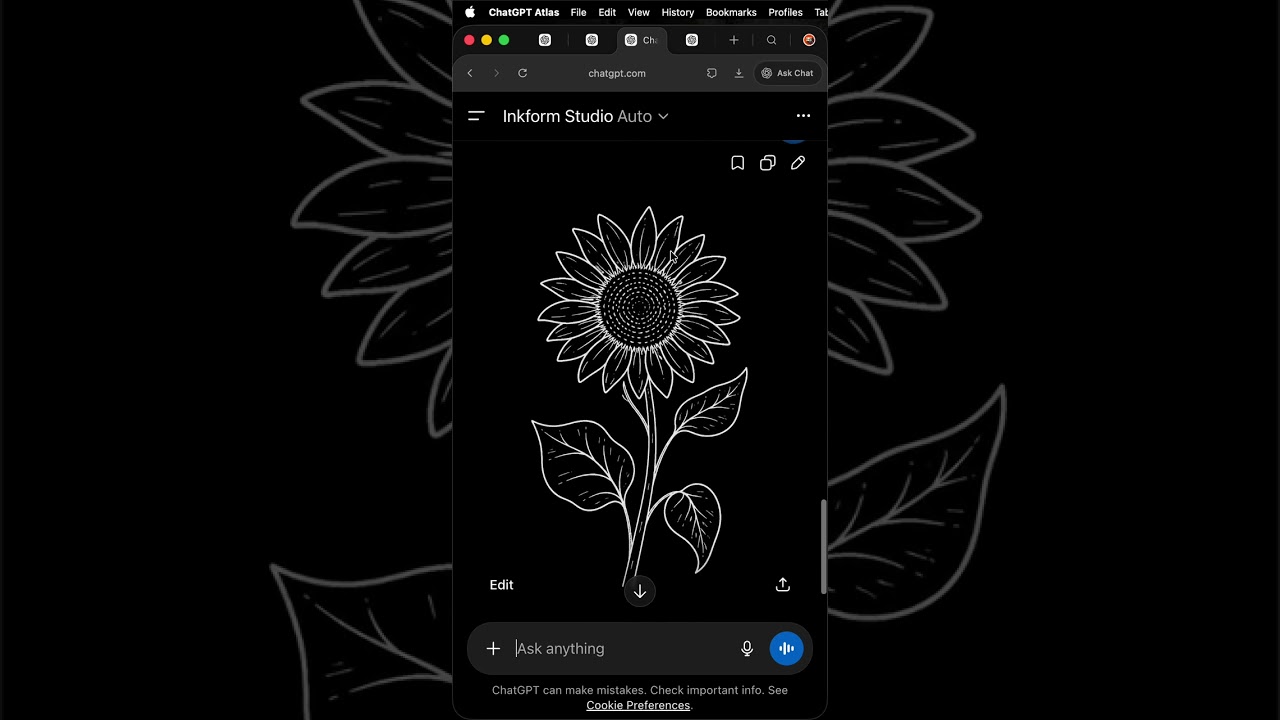Image resolution: width=1280 pixels, height=720 pixels.
Task: Click the plus attachment button in prompt bar
Action: click(493, 649)
